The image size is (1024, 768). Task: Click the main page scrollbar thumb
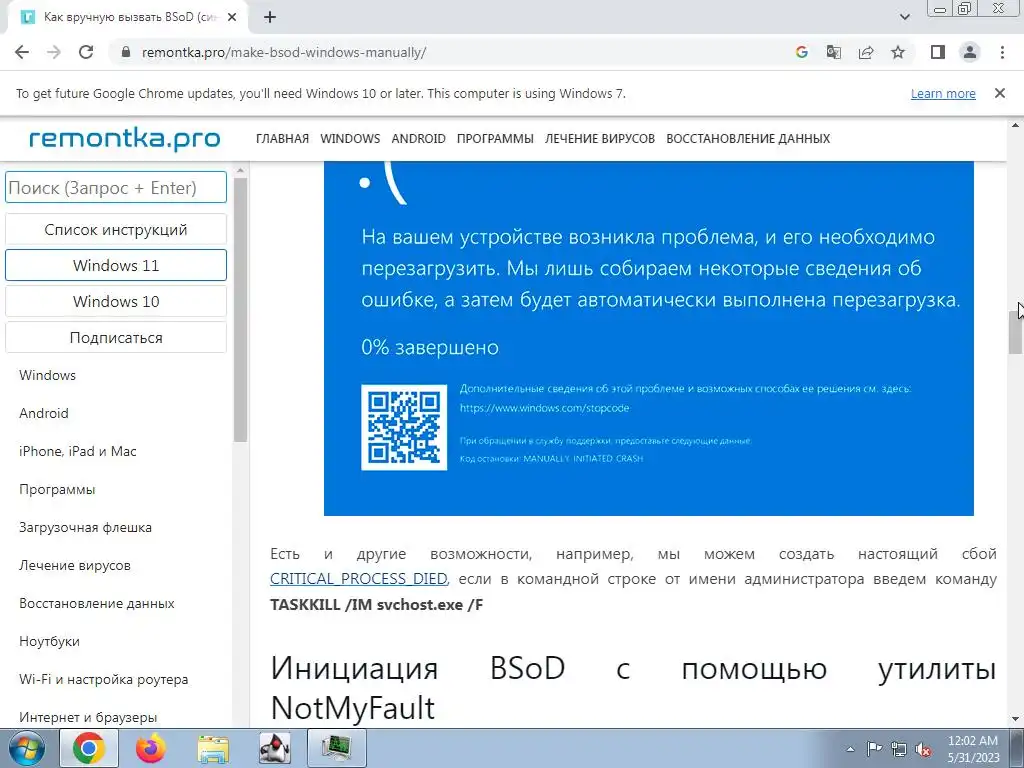pyautogui.click(x=1016, y=332)
